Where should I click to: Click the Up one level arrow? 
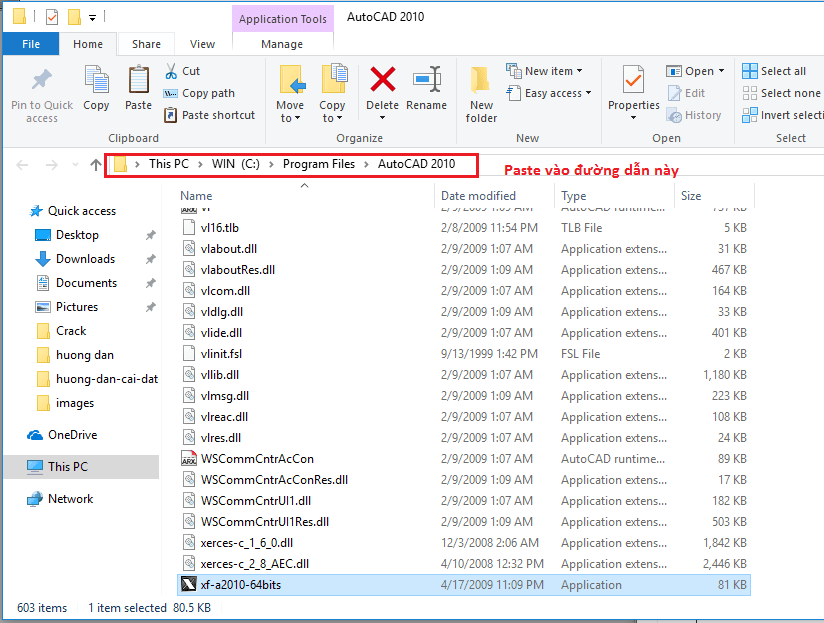click(96, 165)
